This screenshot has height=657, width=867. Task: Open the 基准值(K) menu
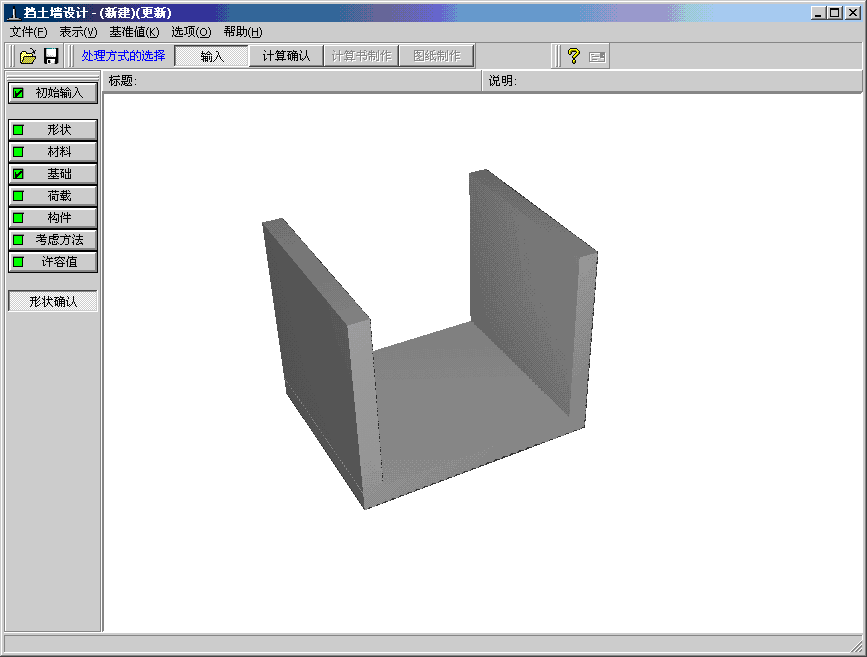[134, 32]
